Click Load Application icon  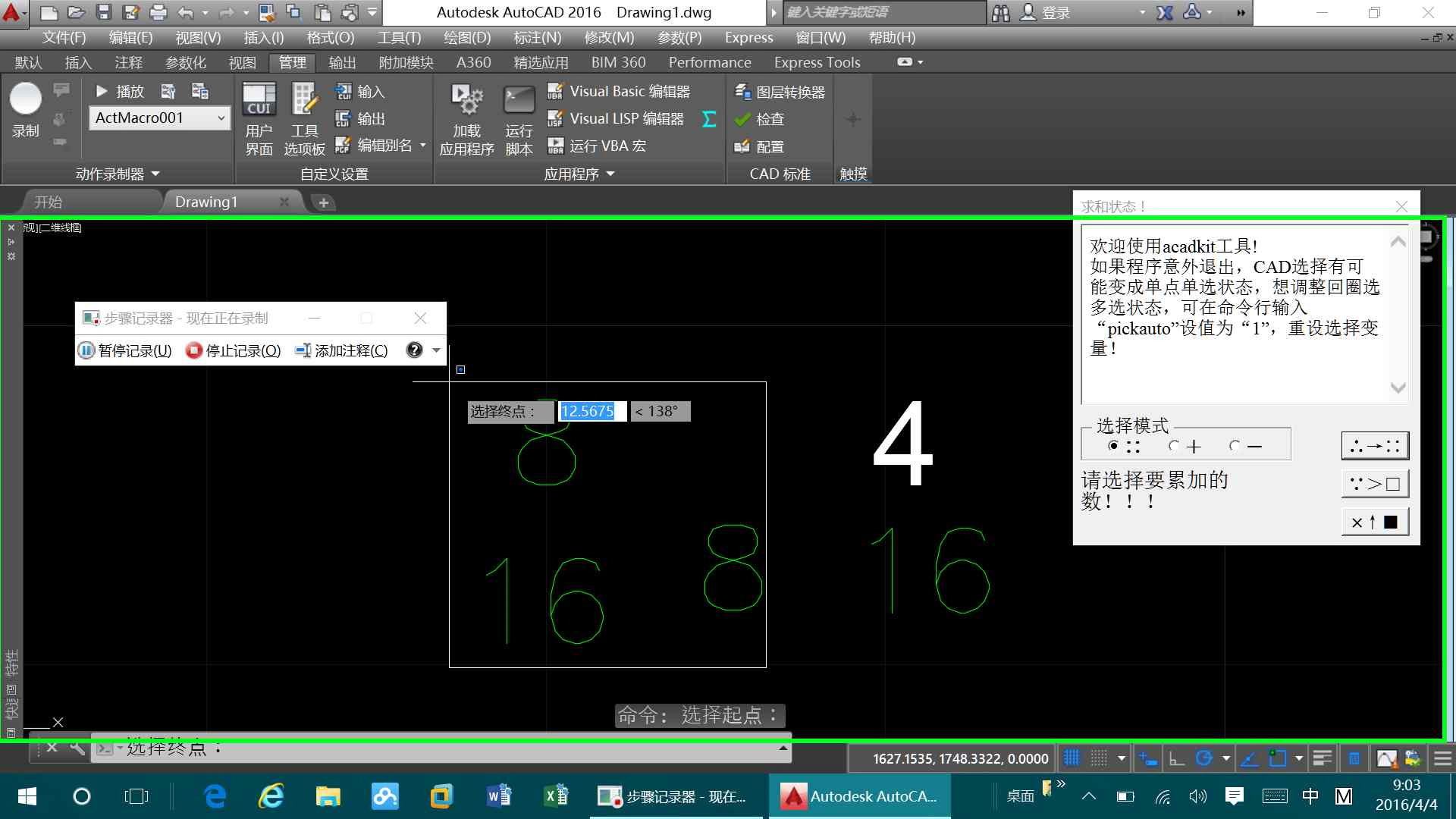[466, 101]
